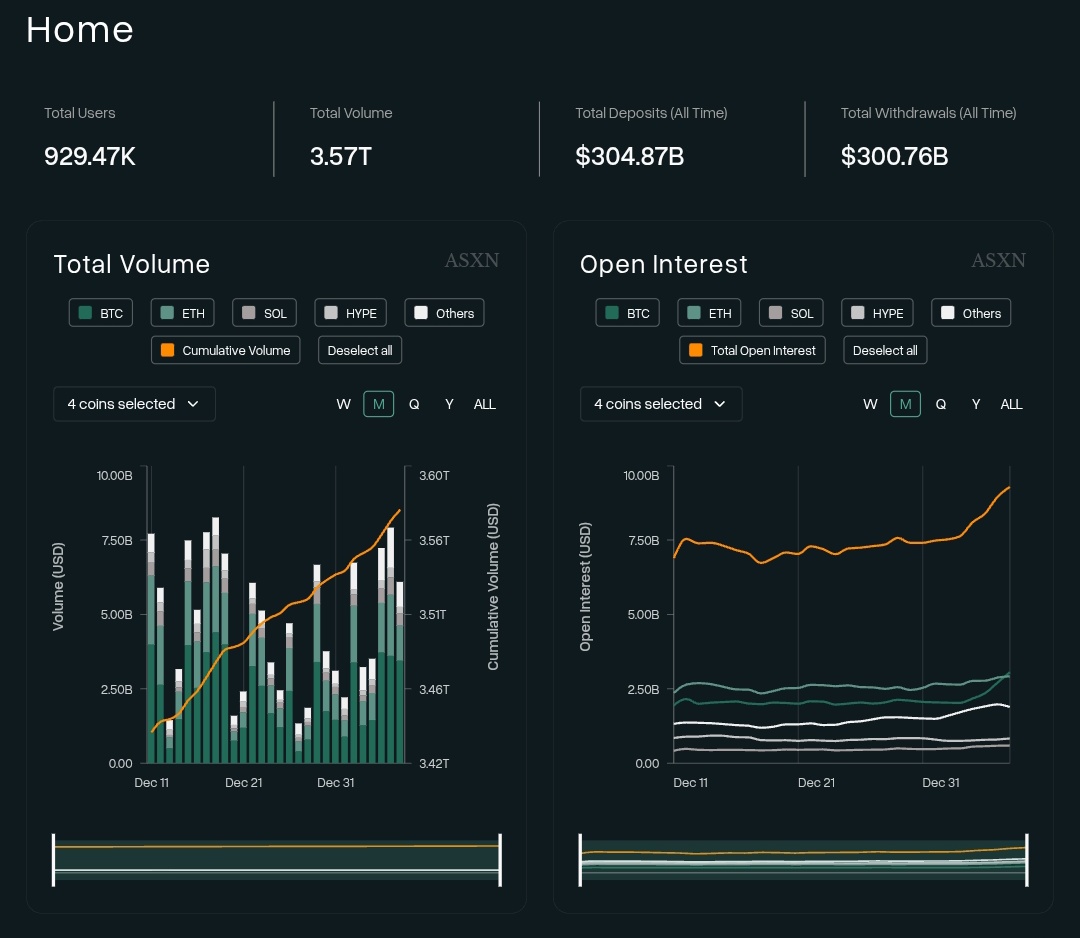Screen dimensions: 1080x938
Task: Click orange Total Open Interest legend icon
Action: (x=696, y=350)
